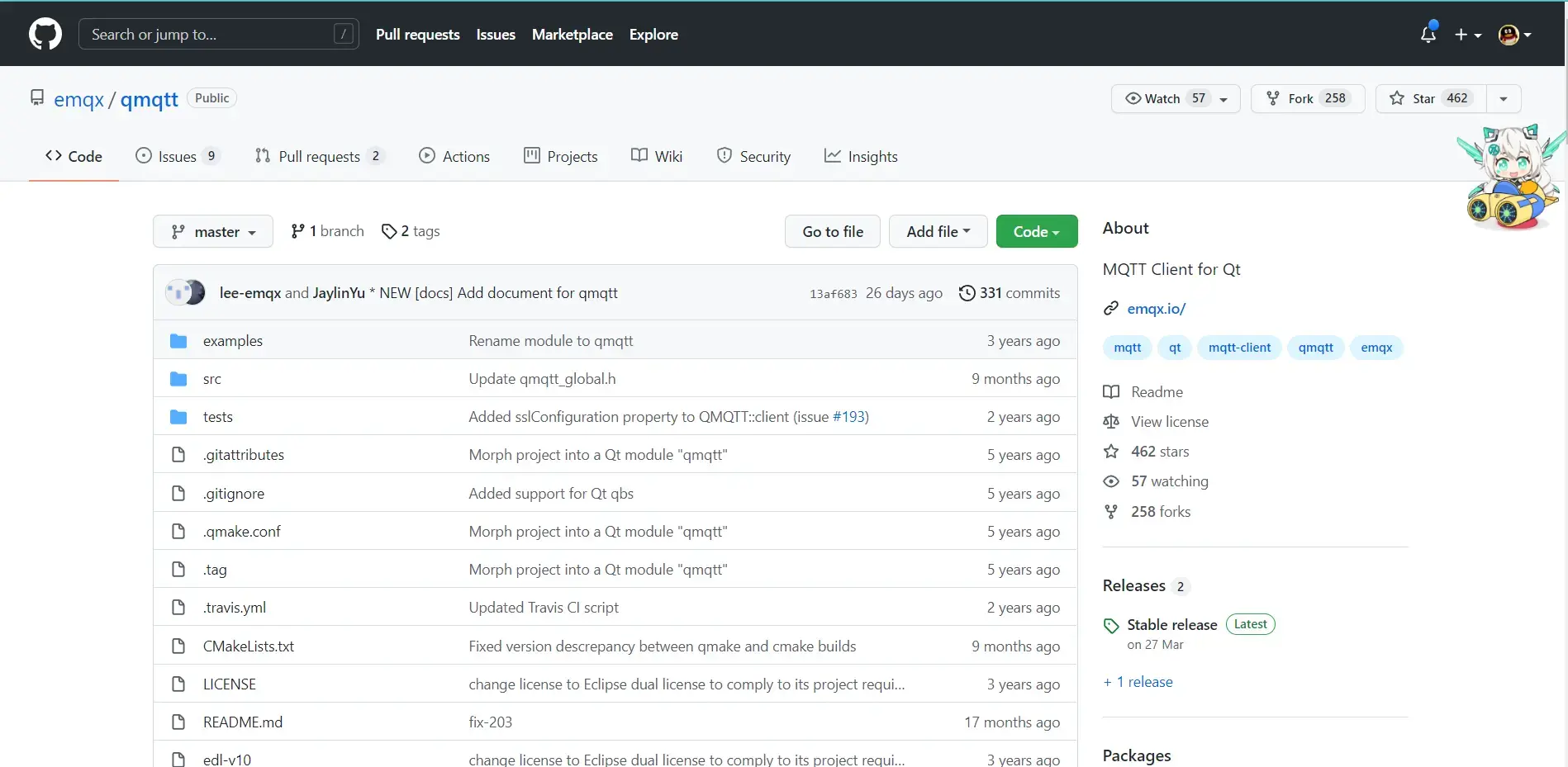Click the .gitattributes file icon
Viewport: 1568px width, 767px height.
point(178,455)
